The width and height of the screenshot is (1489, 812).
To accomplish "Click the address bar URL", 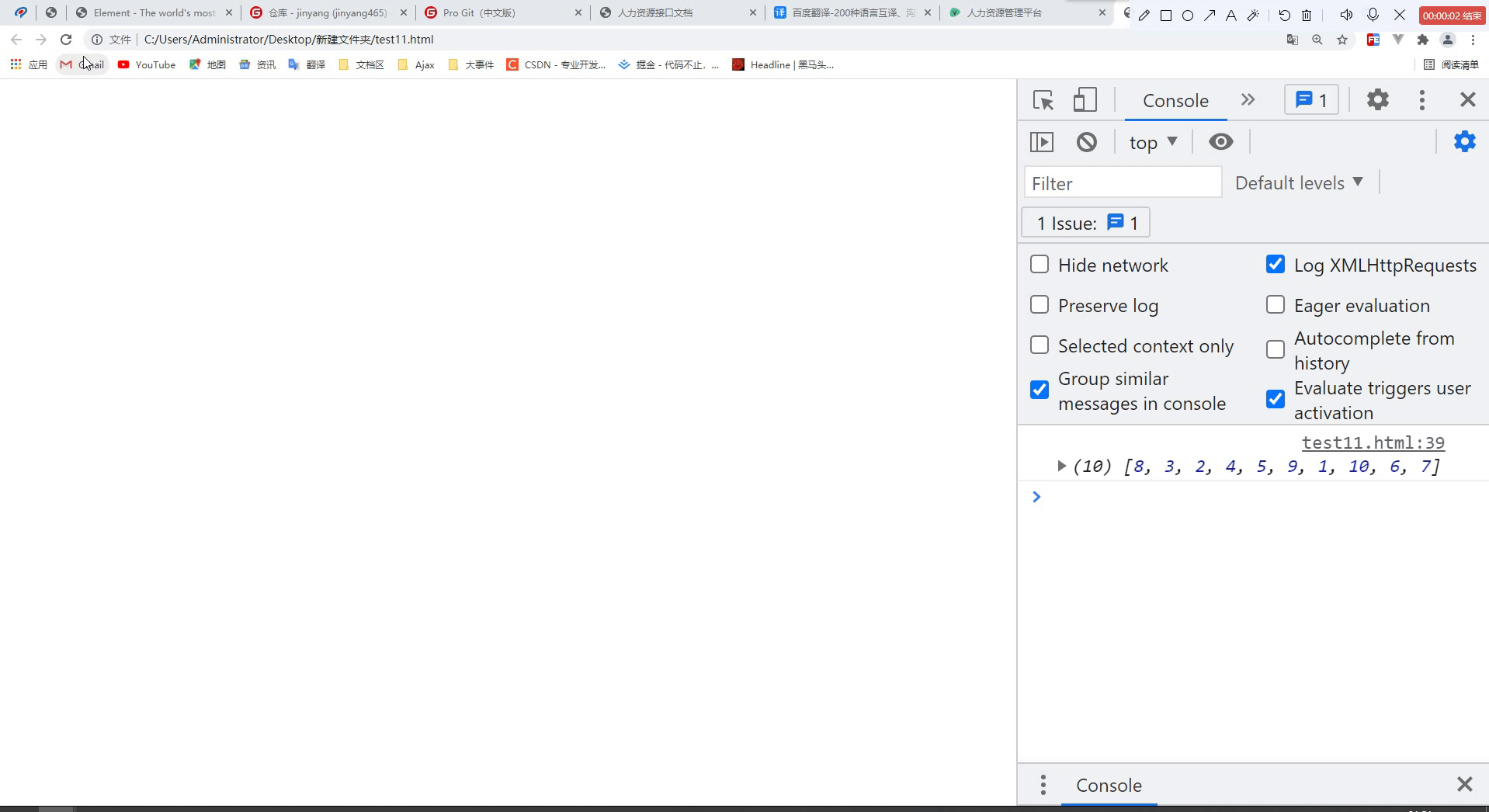I will pyautogui.click(x=289, y=40).
